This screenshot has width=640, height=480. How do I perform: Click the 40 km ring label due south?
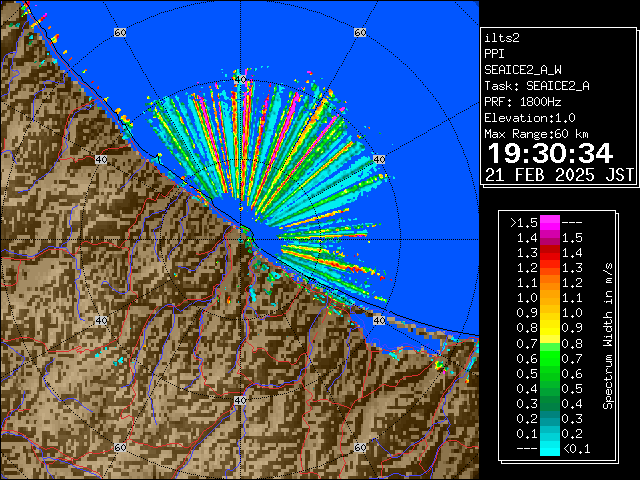240,400
